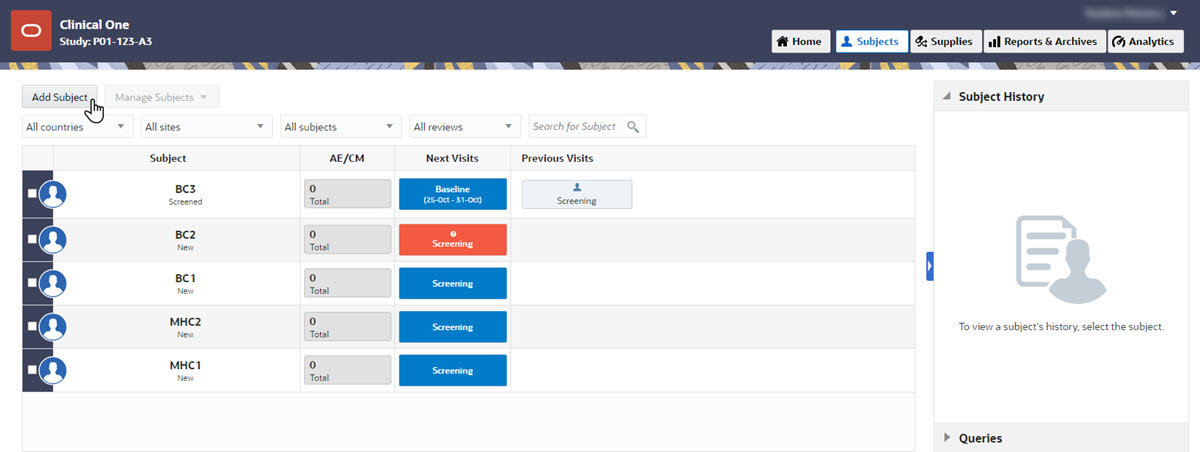Select the BC2 subject name
The width and height of the screenshot is (1200, 452).
[x=185, y=234]
